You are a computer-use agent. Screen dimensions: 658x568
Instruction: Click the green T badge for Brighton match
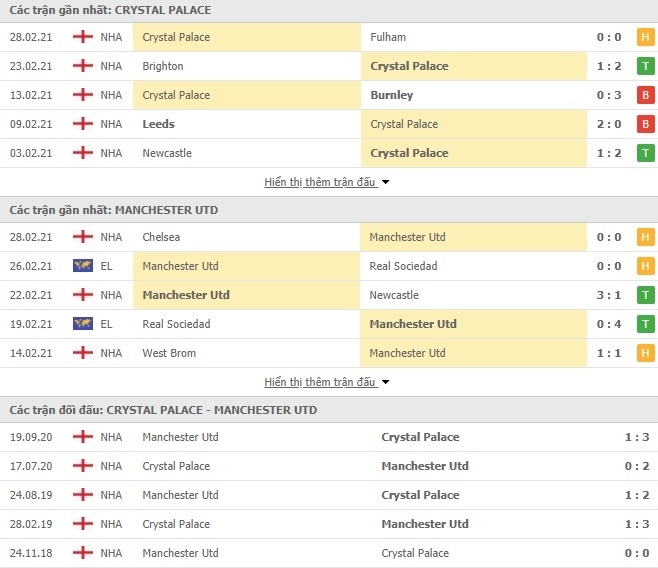pyautogui.click(x=645, y=66)
